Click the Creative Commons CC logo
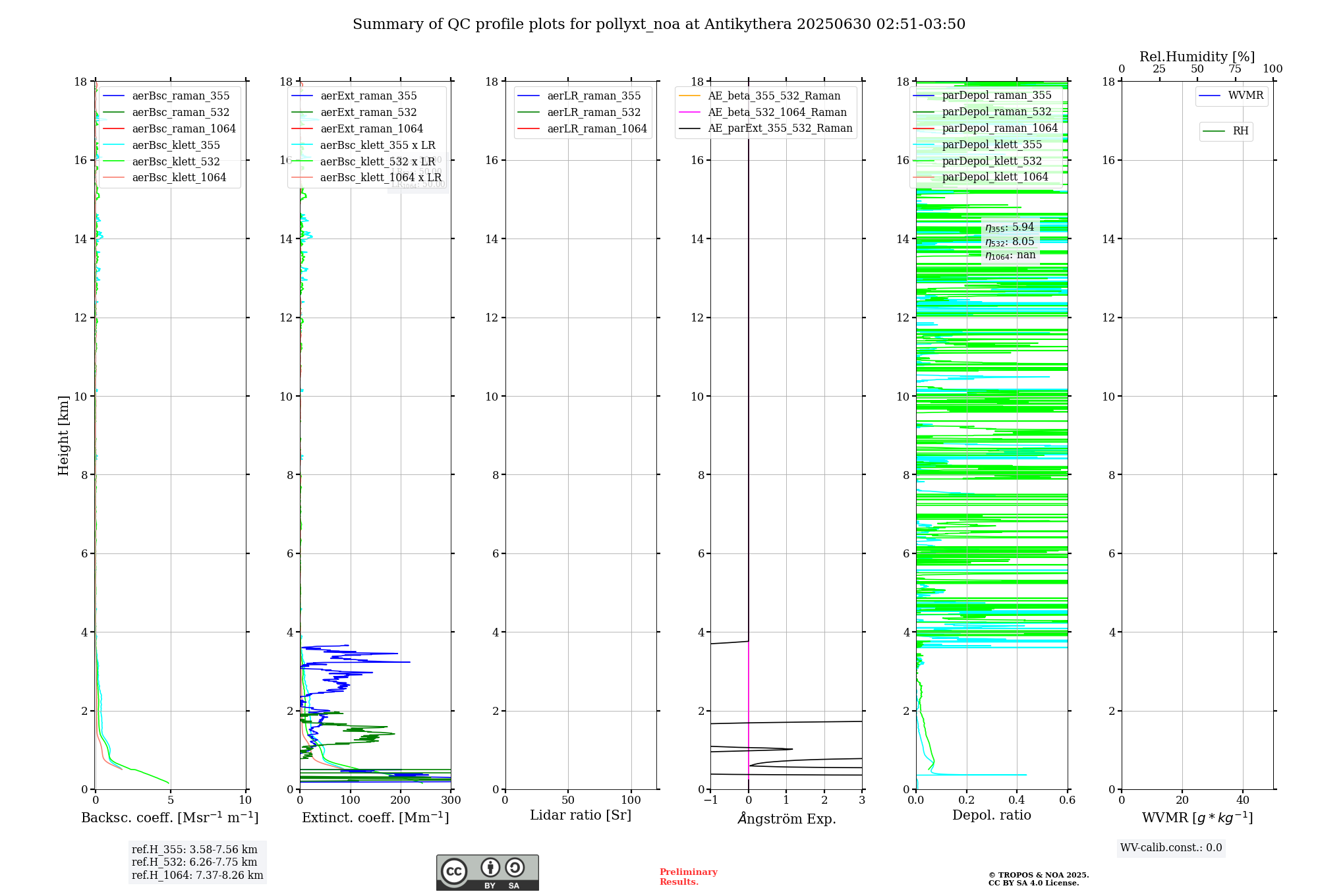Image resolution: width=1318 pixels, height=896 pixels. click(x=454, y=871)
